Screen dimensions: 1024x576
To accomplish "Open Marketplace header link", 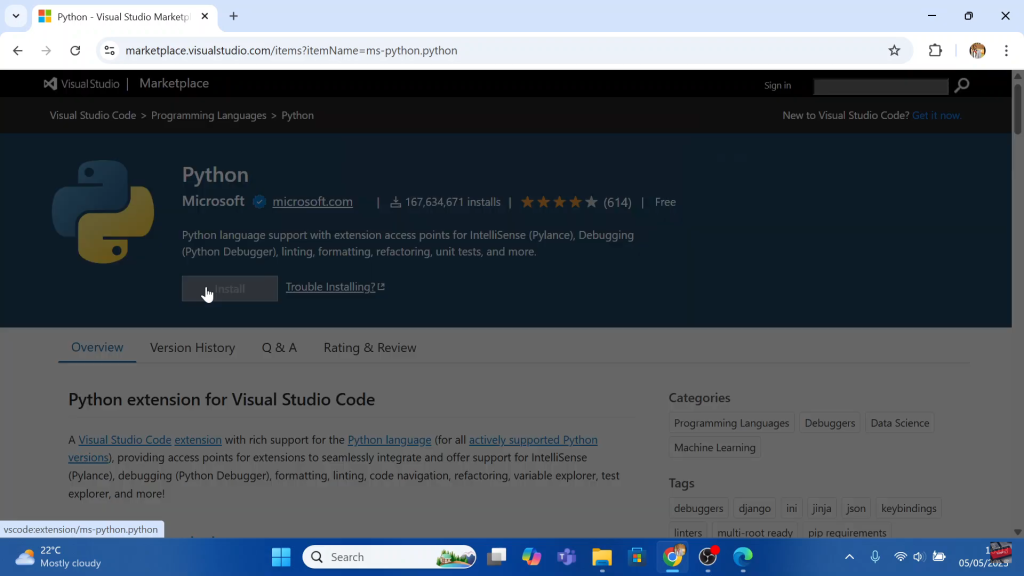I will 174,84.
